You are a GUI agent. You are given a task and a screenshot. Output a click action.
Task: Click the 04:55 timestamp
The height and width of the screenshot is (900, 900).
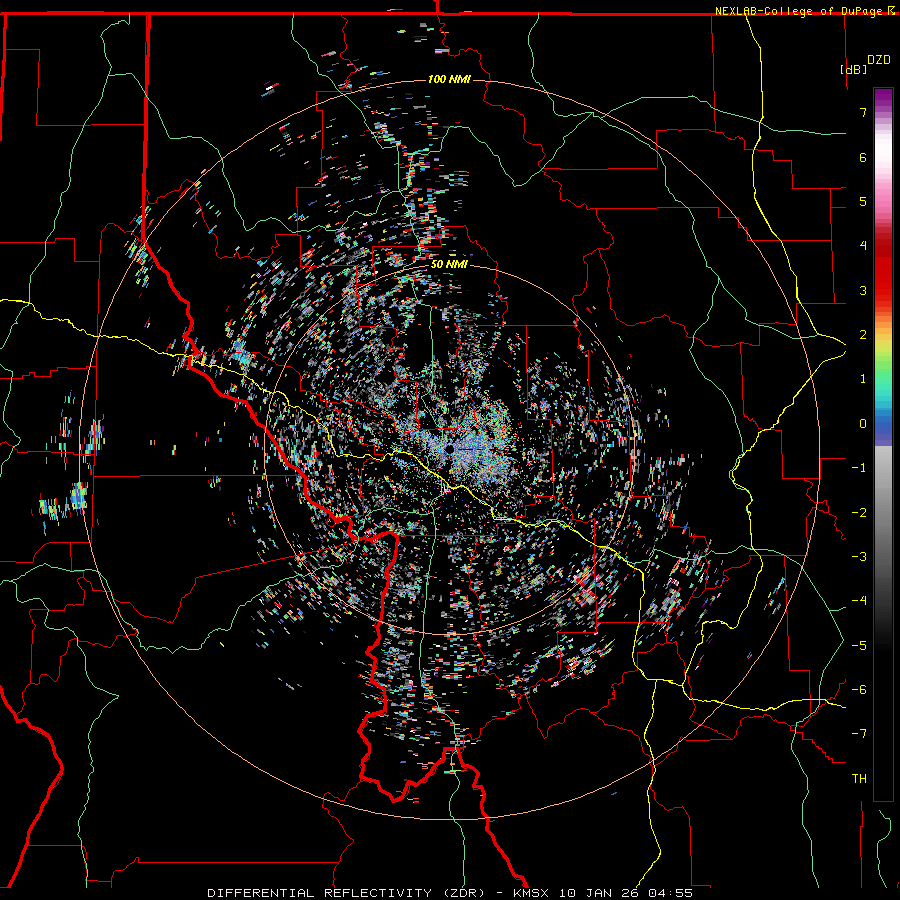(x=670, y=893)
